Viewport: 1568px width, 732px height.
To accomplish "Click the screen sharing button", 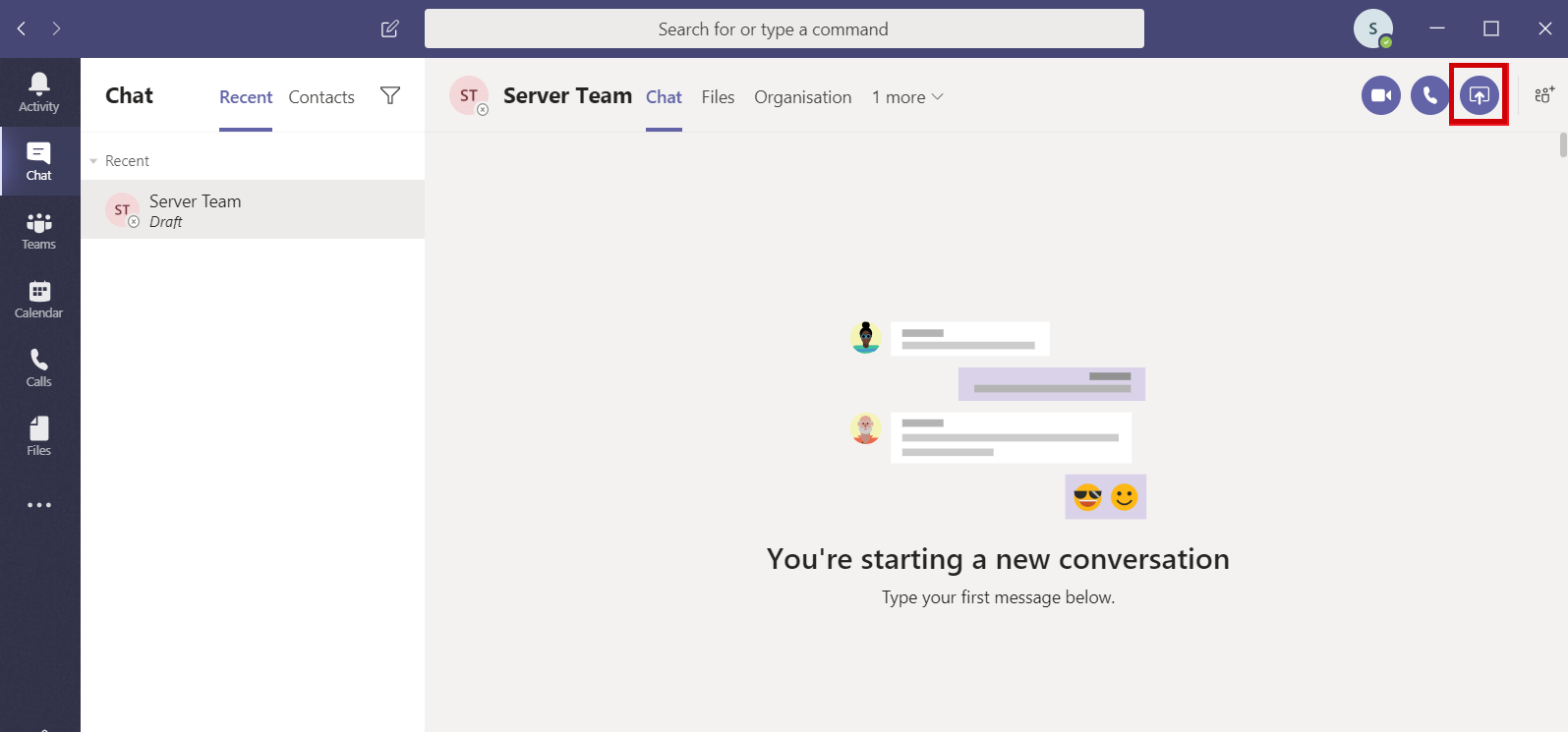I will point(1479,95).
